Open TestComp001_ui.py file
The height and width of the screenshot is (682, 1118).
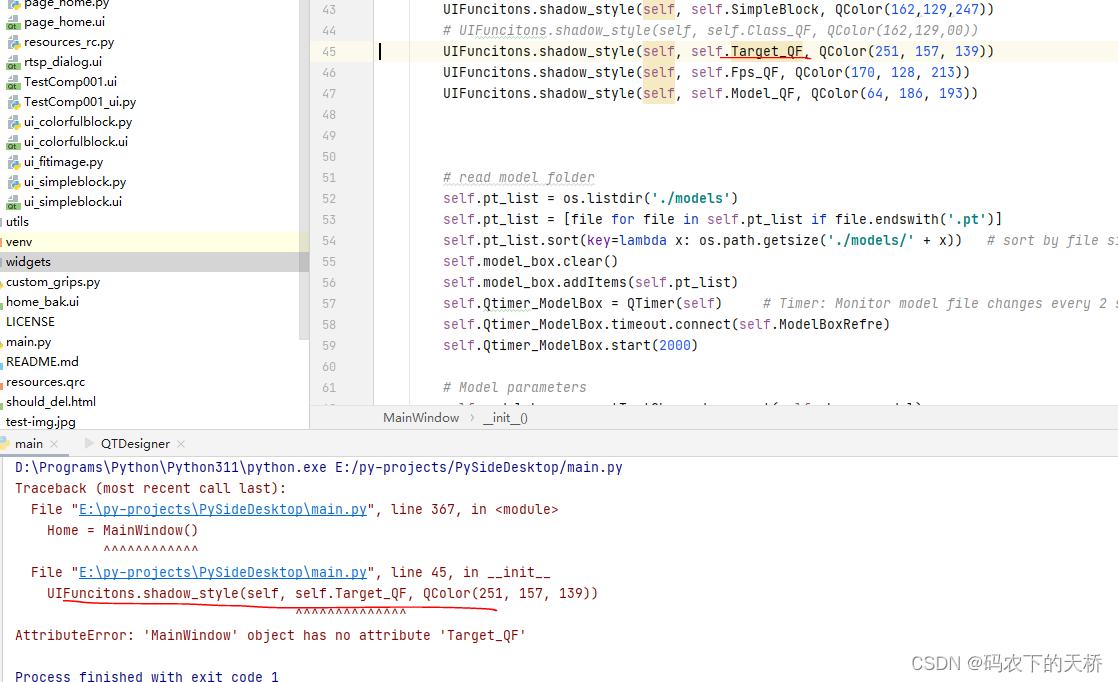pos(80,102)
